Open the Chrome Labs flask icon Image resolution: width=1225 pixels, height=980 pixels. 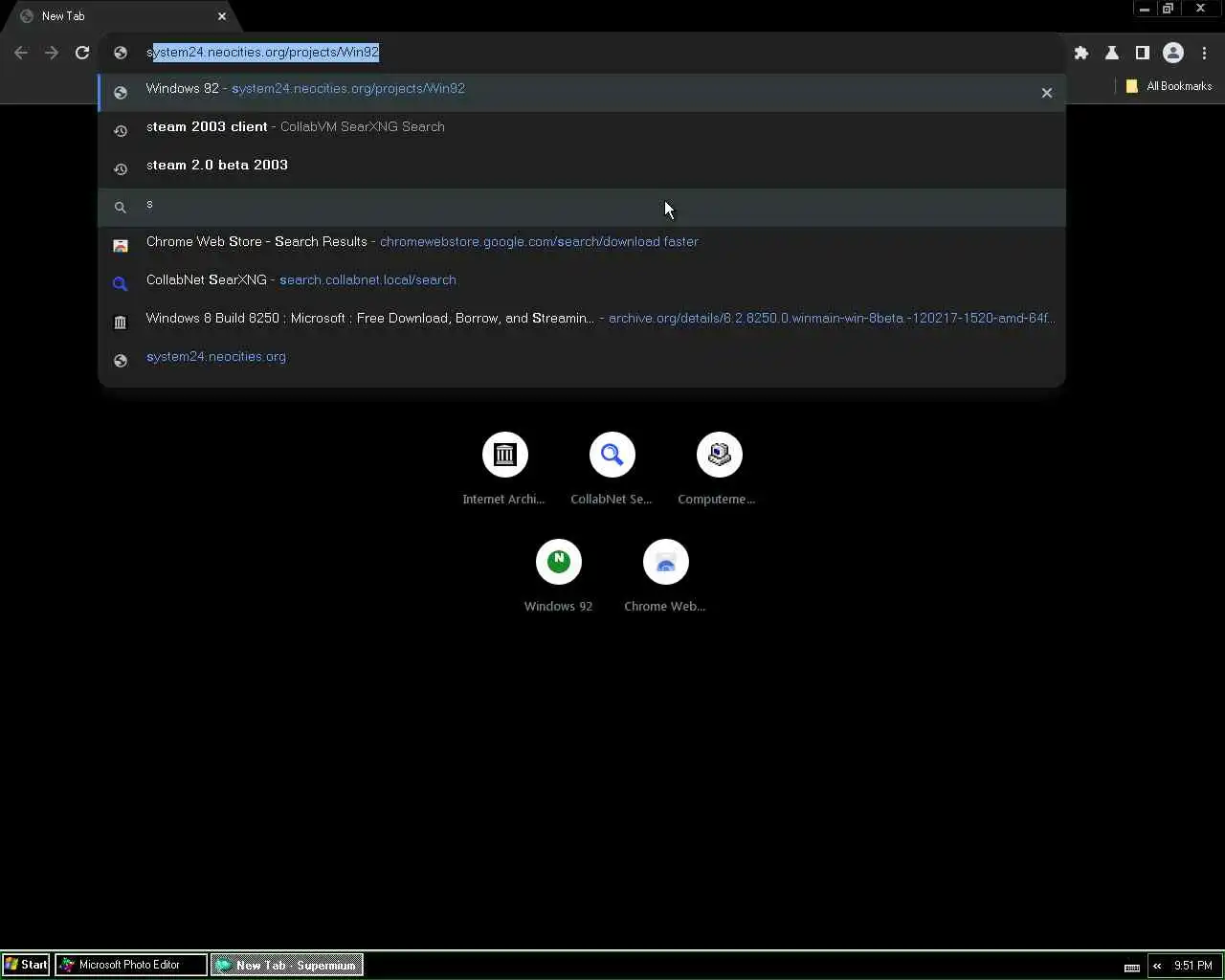coord(1112,53)
